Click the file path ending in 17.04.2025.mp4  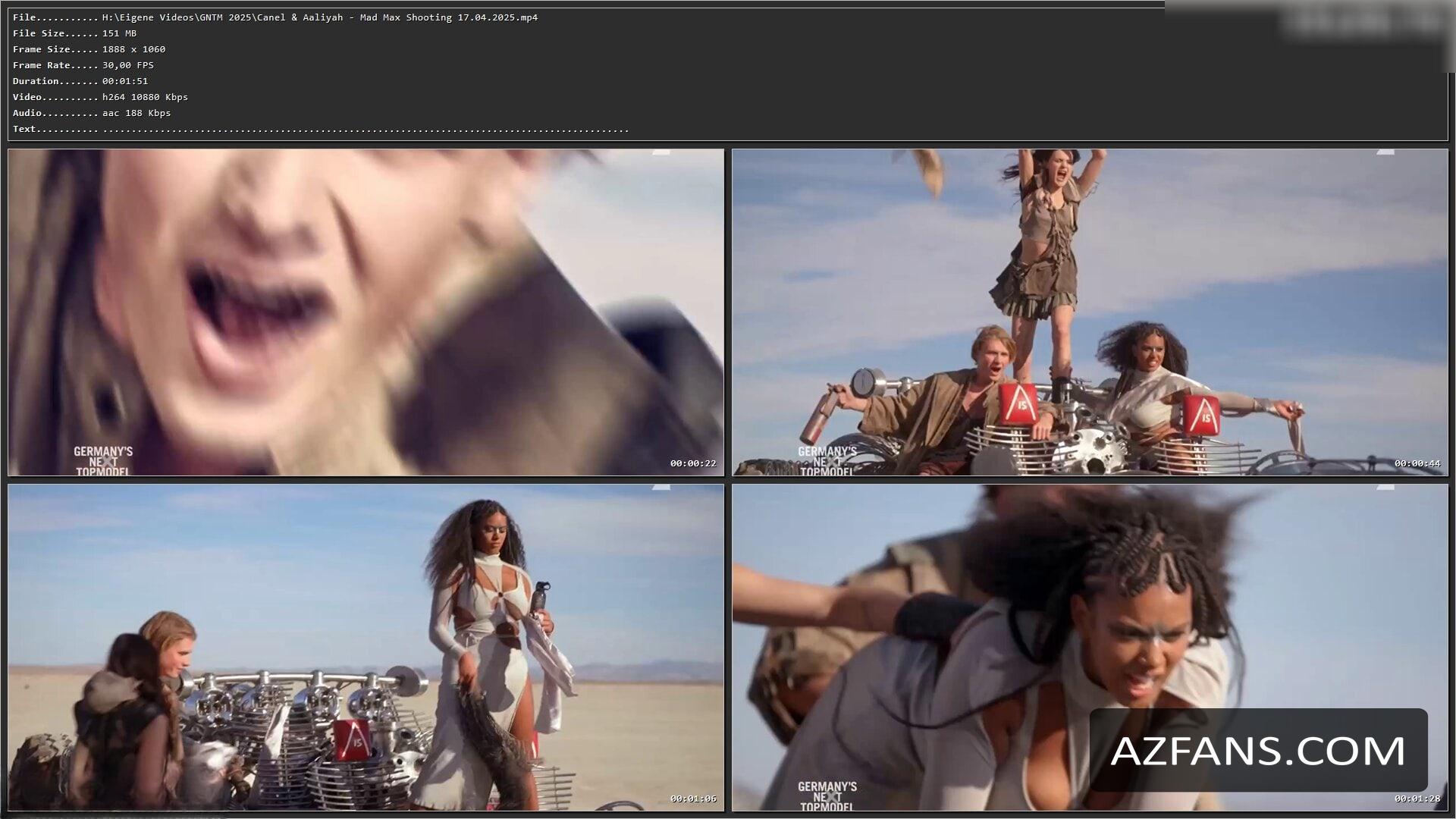pyautogui.click(x=320, y=17)
